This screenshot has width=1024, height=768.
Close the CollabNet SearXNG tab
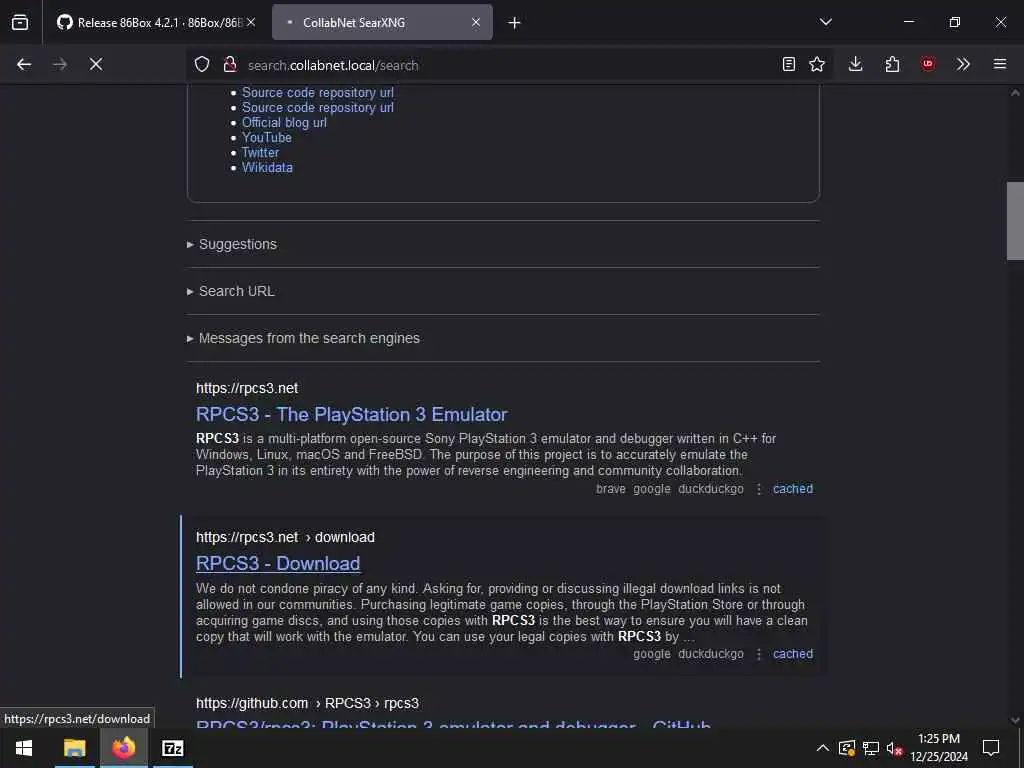click(x=476, y=22)
